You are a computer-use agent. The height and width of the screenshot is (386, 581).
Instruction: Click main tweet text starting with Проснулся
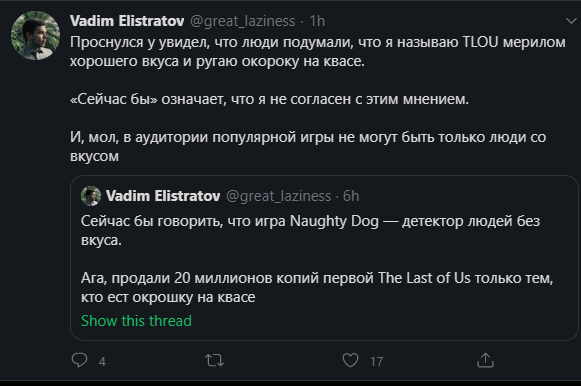[318, 51]
